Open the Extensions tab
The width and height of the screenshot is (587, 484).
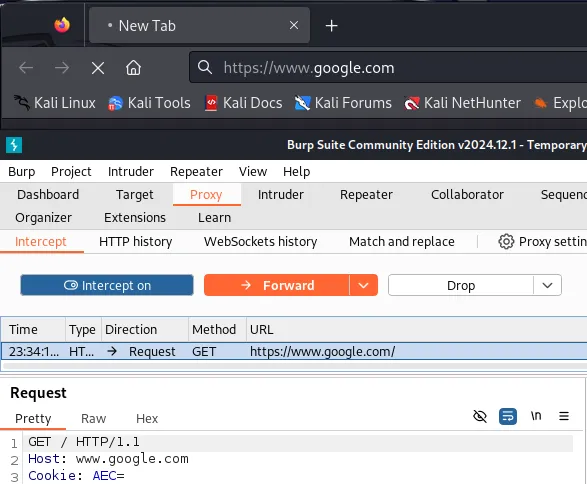point(135,218)
